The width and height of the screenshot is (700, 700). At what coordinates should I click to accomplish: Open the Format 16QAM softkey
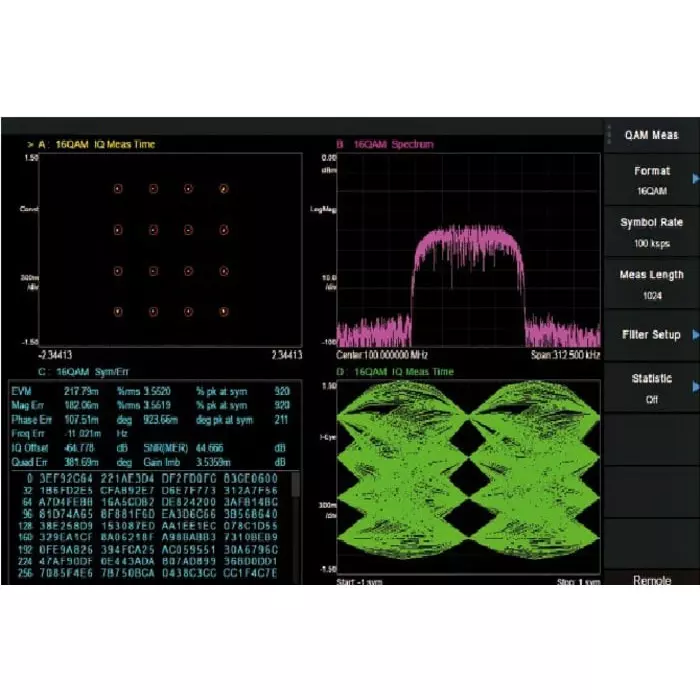coord(651,180)
